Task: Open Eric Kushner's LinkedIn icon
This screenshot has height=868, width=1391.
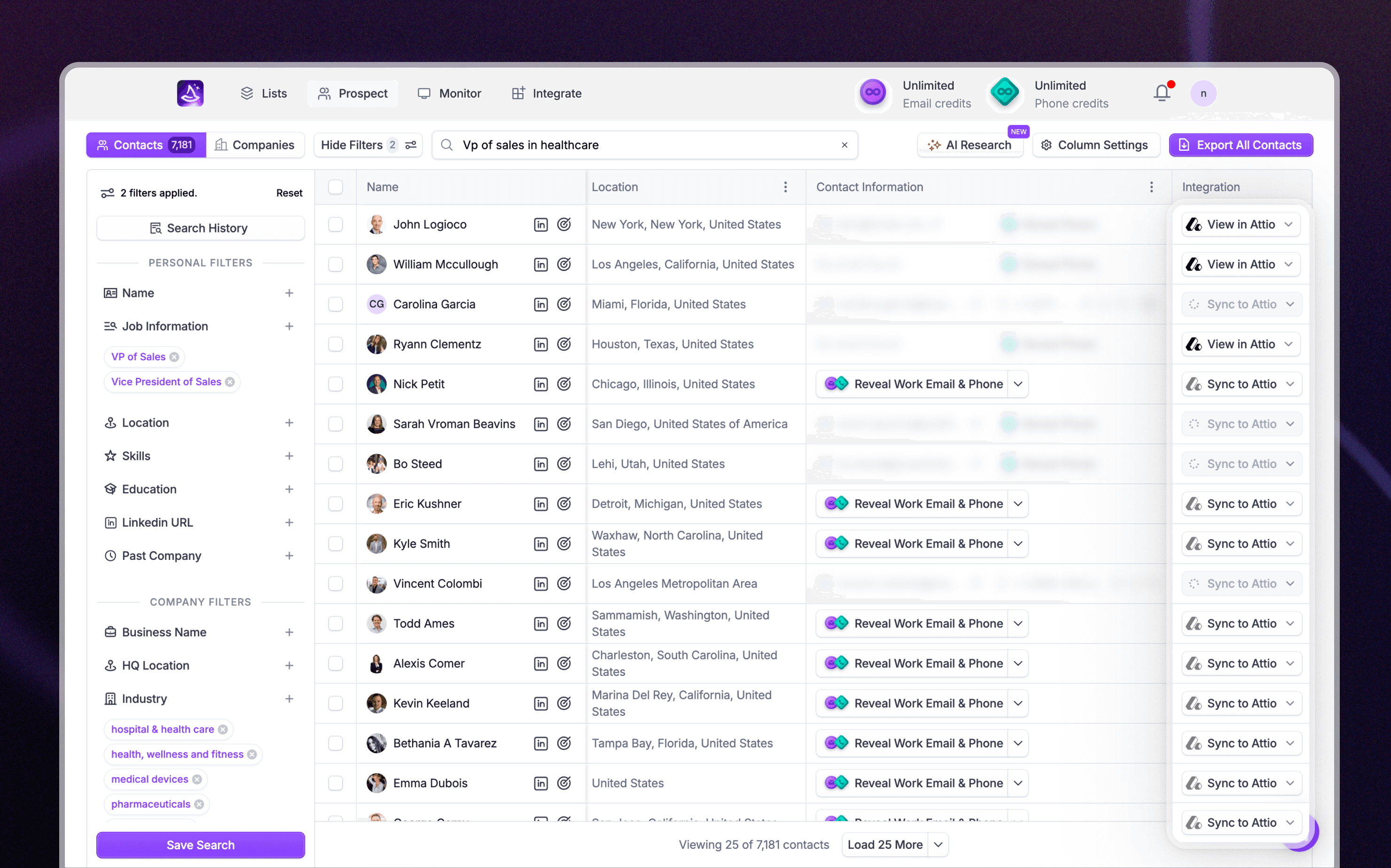Action: pyautogui.click(x=540, y=504)
